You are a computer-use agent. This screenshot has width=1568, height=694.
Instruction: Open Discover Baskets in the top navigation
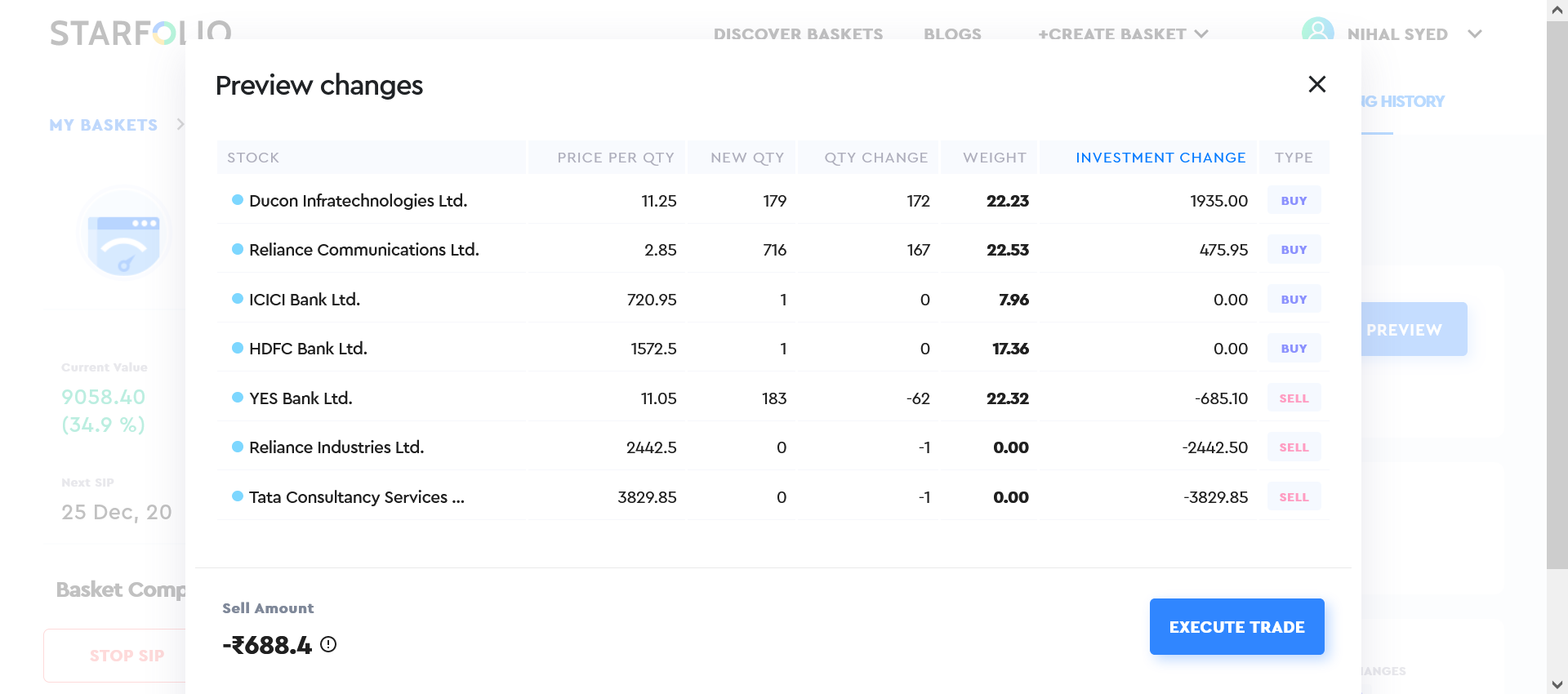pos(798,34)
